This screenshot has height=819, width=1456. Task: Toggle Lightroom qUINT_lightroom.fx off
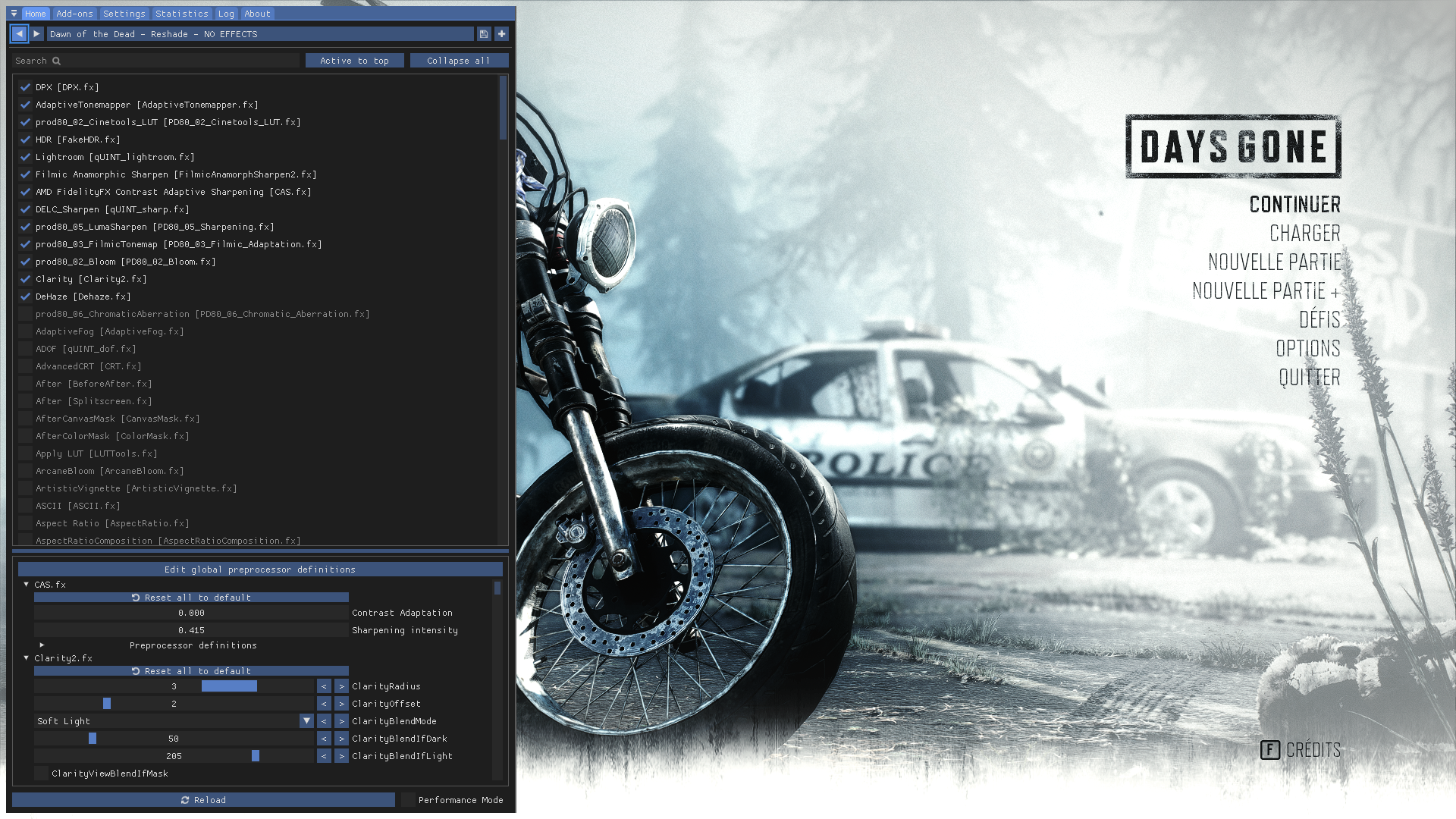25,157
